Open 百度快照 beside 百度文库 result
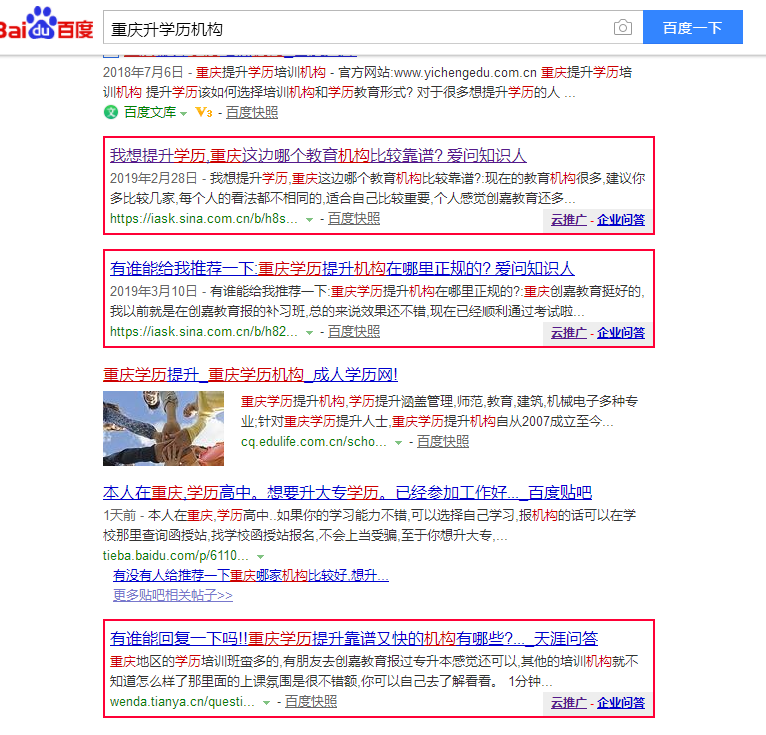Image resolution: width=766 pixels, height=735 pixels. (252, 112)
